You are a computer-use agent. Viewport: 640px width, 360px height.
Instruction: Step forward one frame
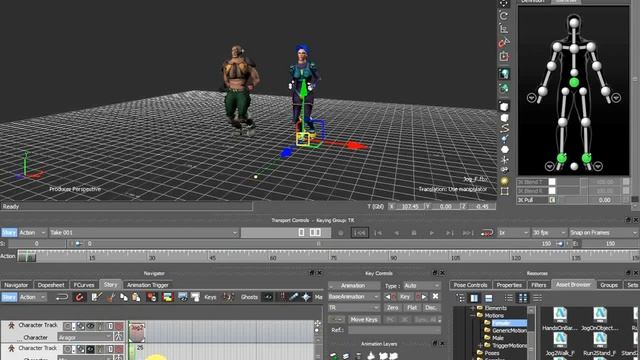click(x=449, y=233)
